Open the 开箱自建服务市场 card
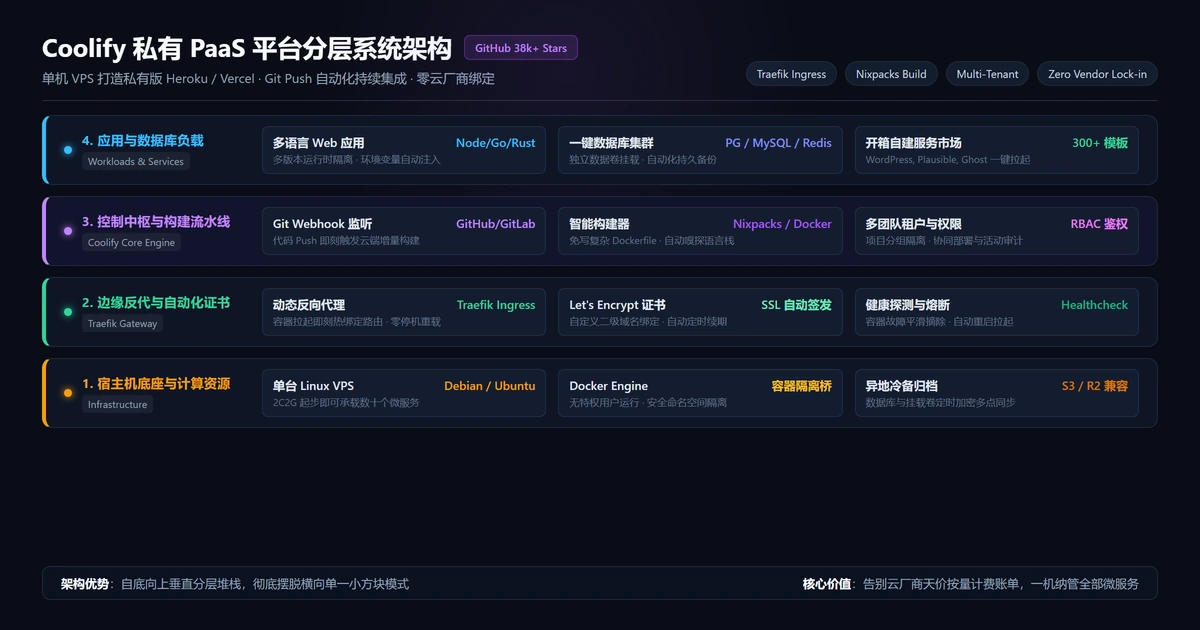Screen dimensions: 1200x630 [996, 150]
